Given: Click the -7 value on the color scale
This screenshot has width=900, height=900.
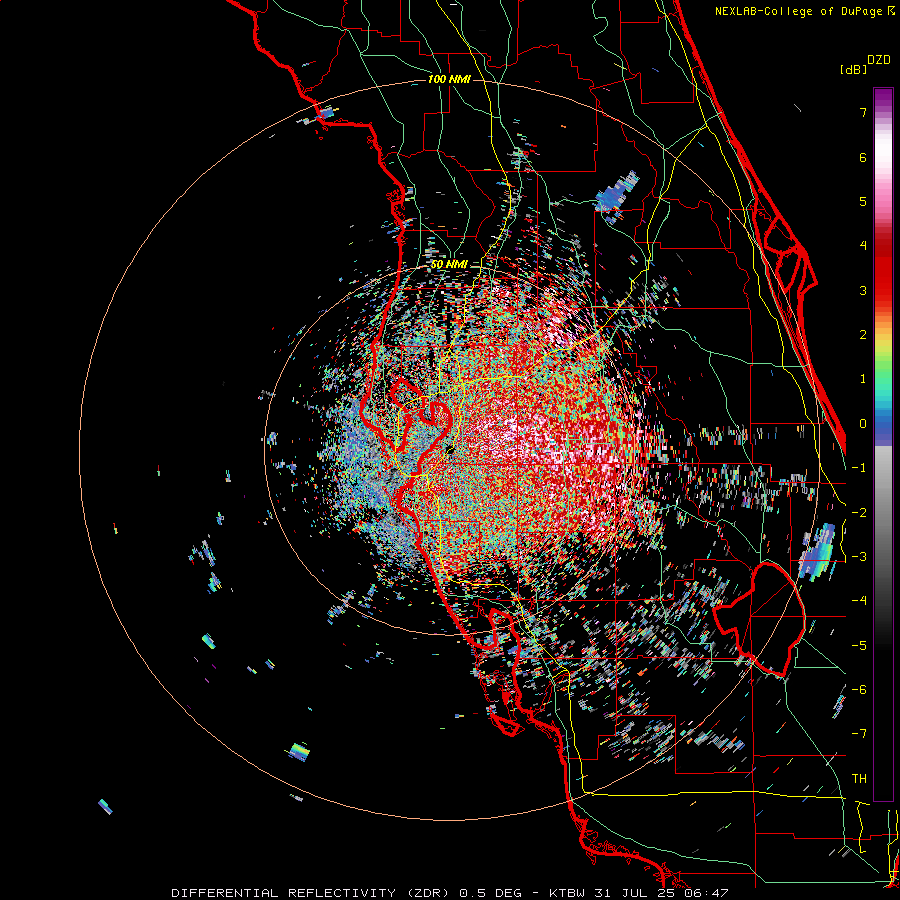Looking at the screenshot, I should (x=859, y=734).
